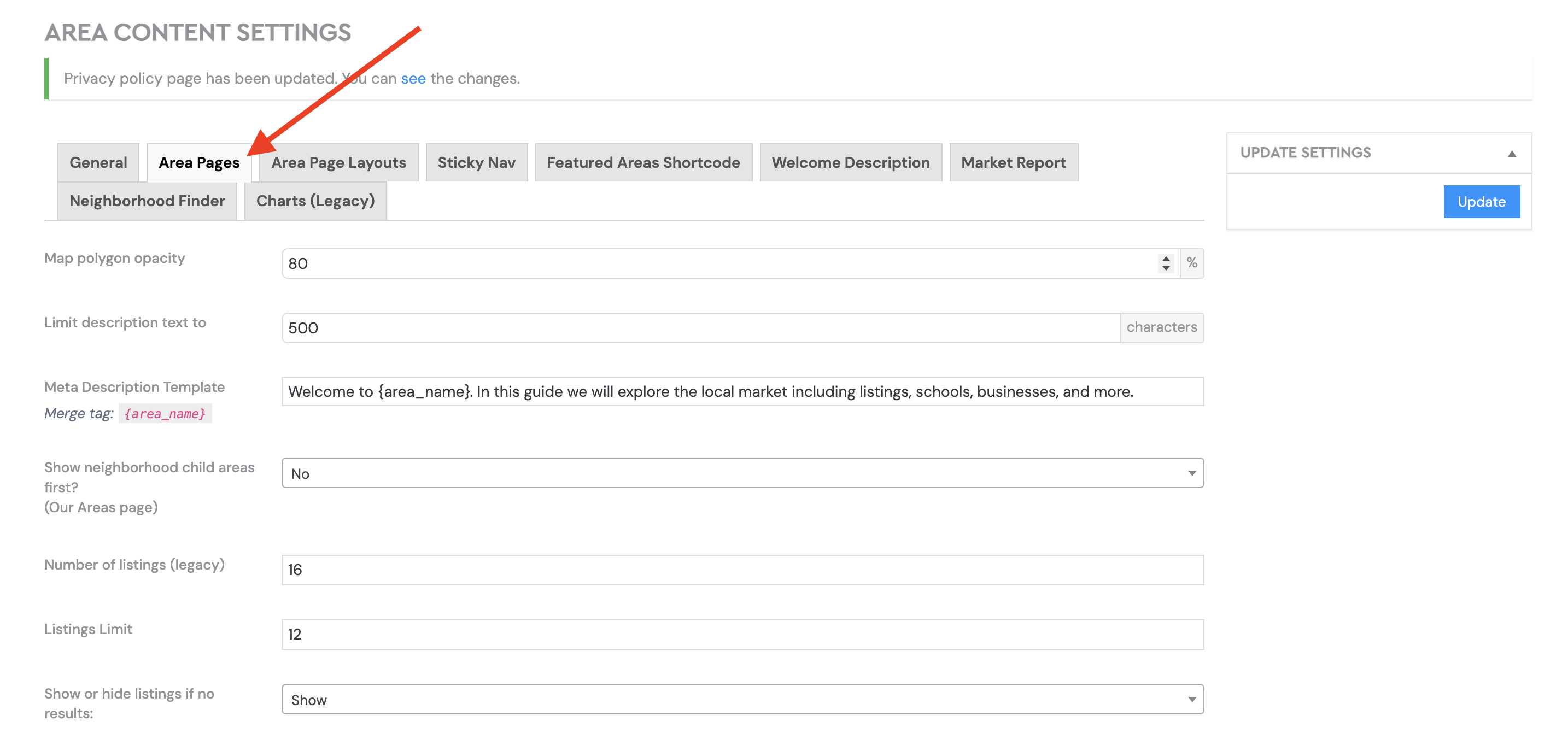
Task: Click the percent sign suffix
Action: (x=1192, y=263)
